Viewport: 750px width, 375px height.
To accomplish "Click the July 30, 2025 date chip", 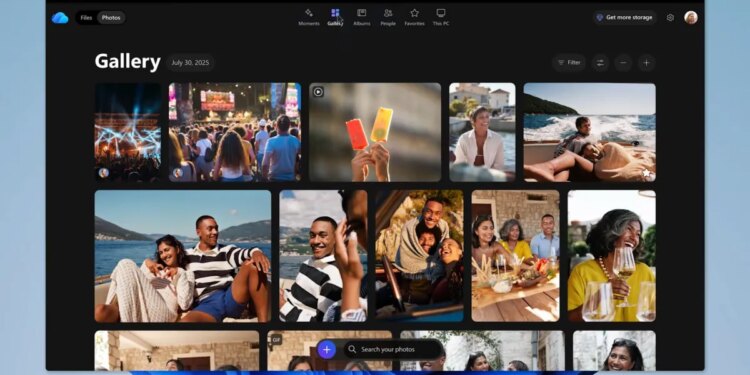I will 190,63.
